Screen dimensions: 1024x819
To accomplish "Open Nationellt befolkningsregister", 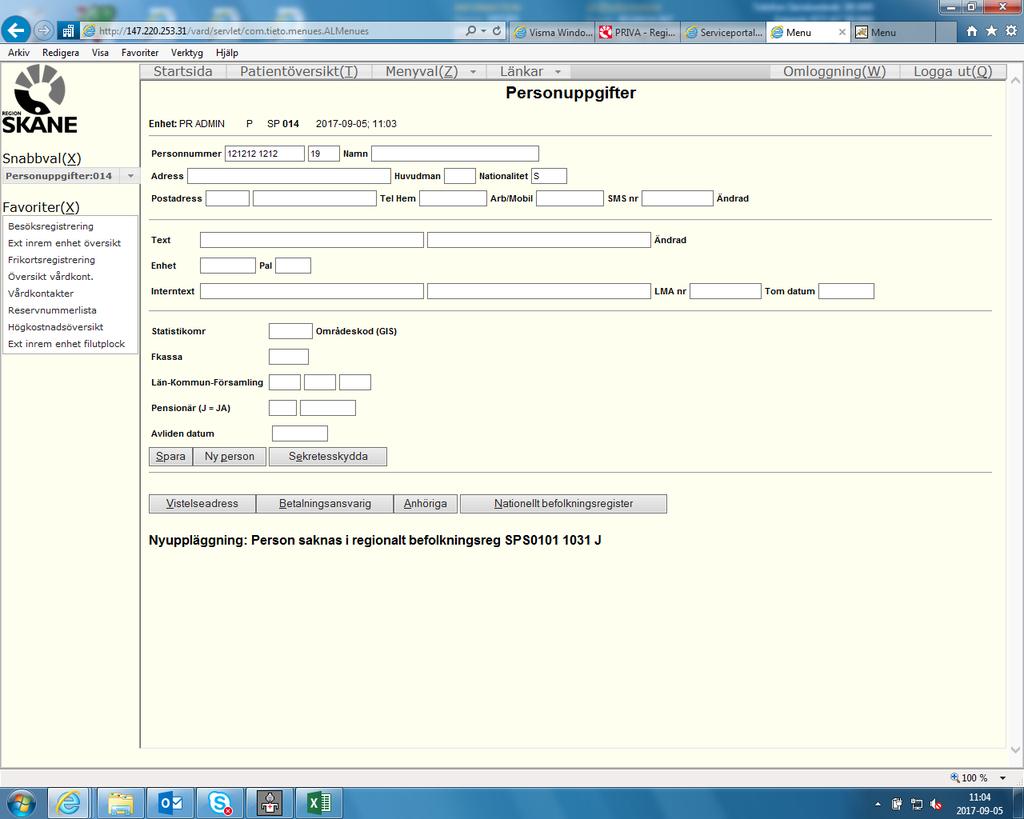I will tap(564, 504).
